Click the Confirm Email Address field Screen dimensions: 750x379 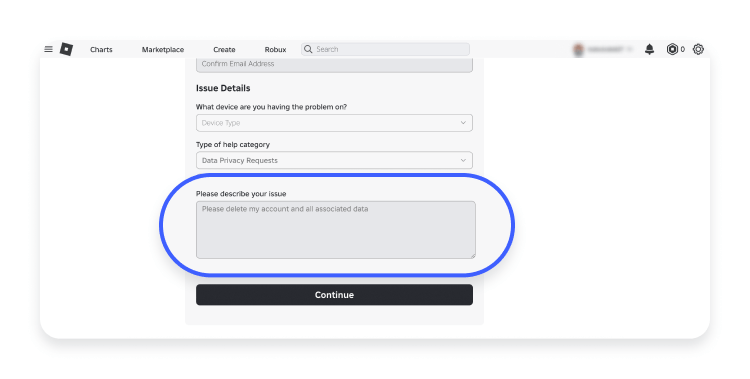334,65
